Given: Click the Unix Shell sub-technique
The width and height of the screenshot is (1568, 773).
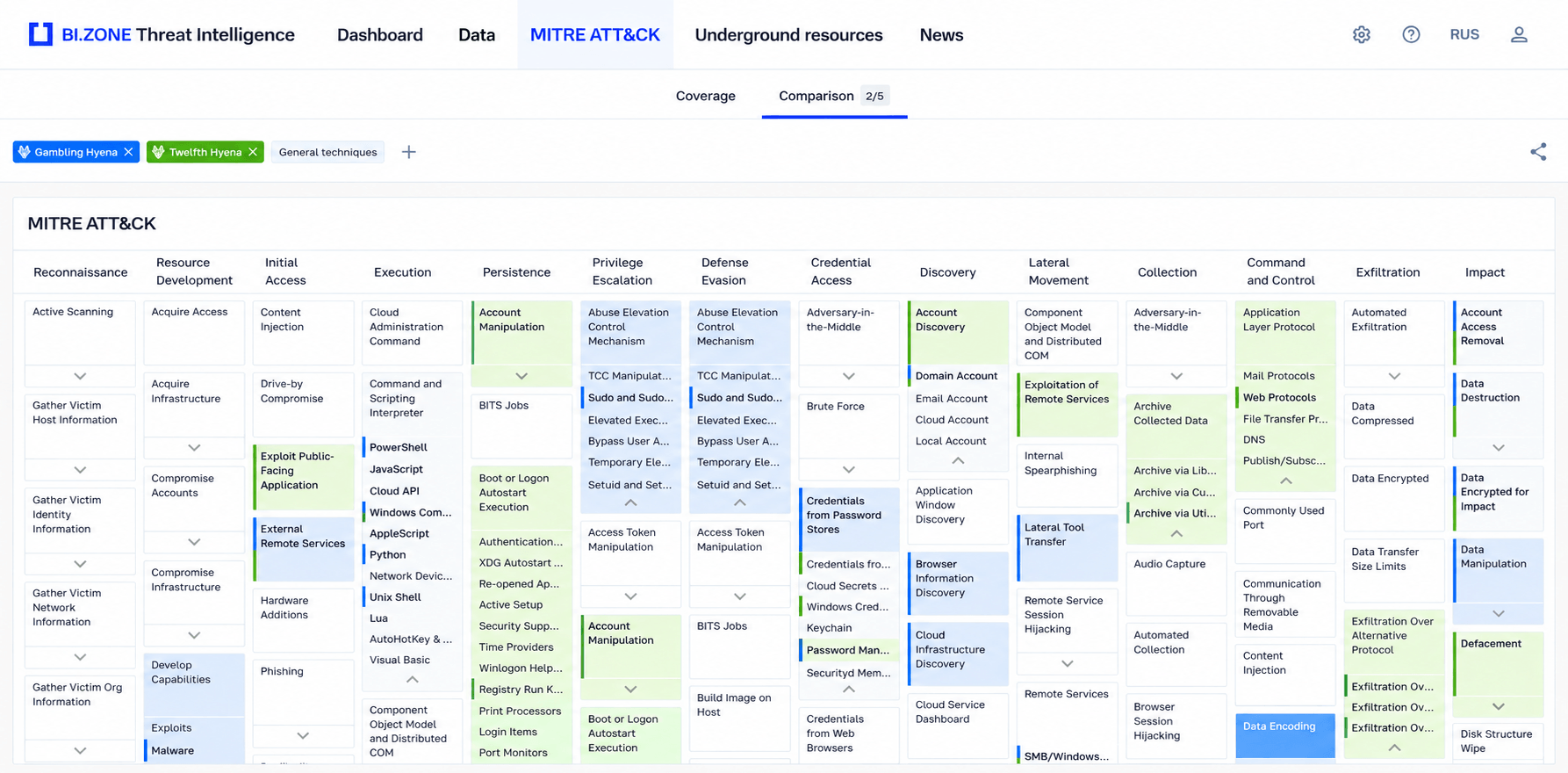Looking at the screenshot, I should pos(412,596).
